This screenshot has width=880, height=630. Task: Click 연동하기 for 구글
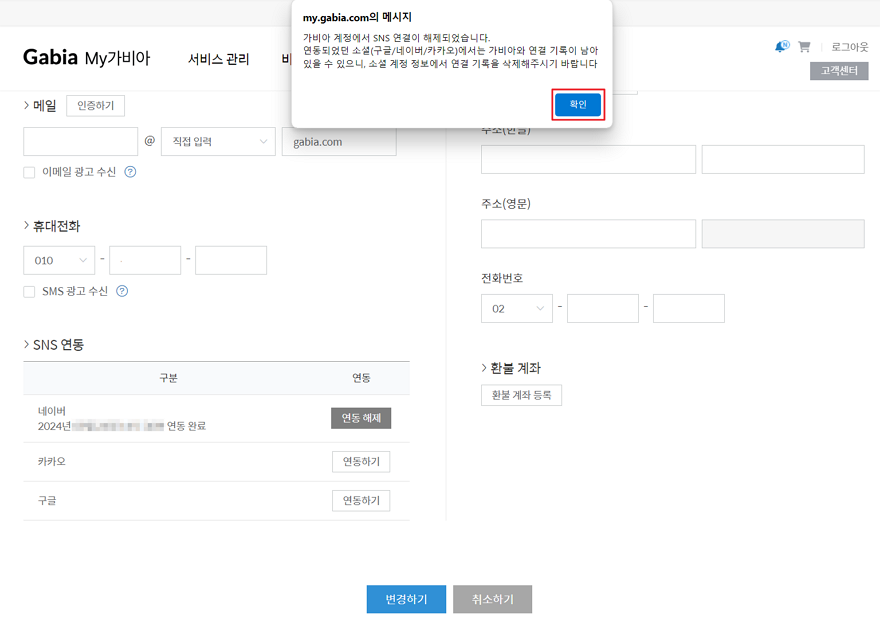point(361,500)
